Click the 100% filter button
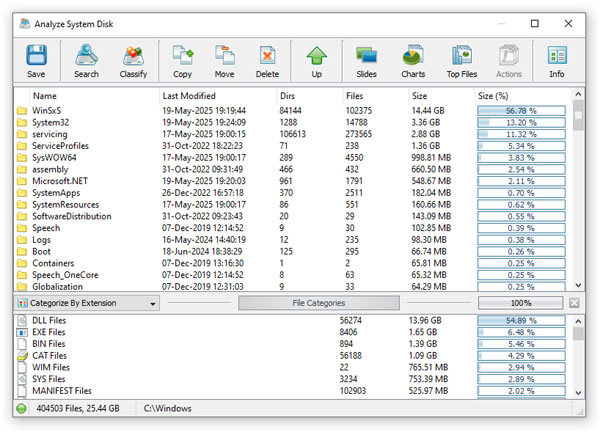Image resolution: width=600 pixels, height=432 pixels. coord(521,302)
